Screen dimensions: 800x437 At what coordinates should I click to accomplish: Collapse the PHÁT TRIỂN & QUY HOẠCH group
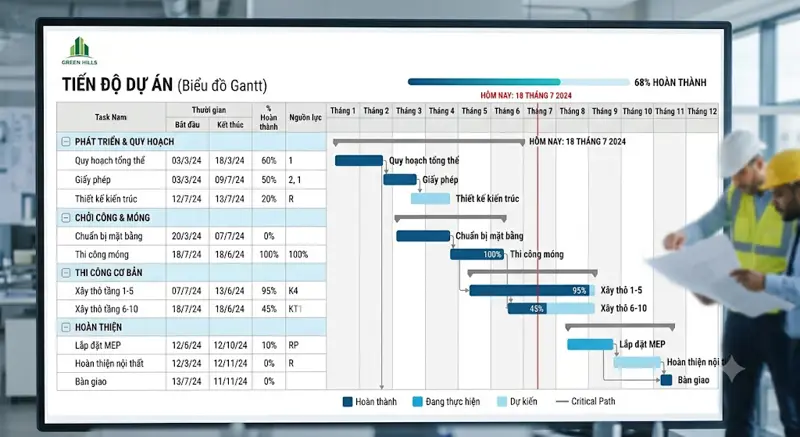coord(66,142)
